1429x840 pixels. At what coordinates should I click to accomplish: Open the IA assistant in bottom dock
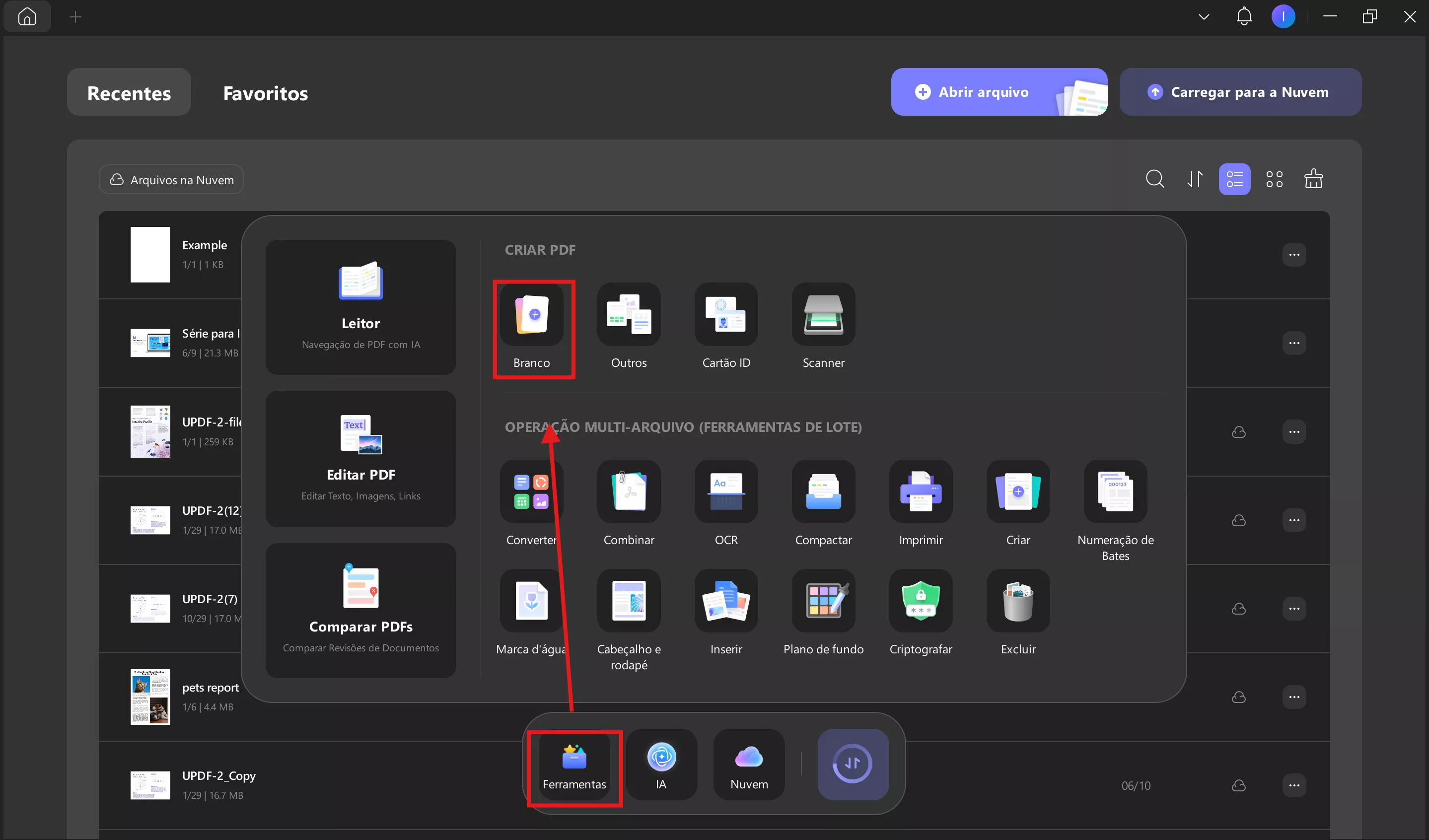(661, 764)
